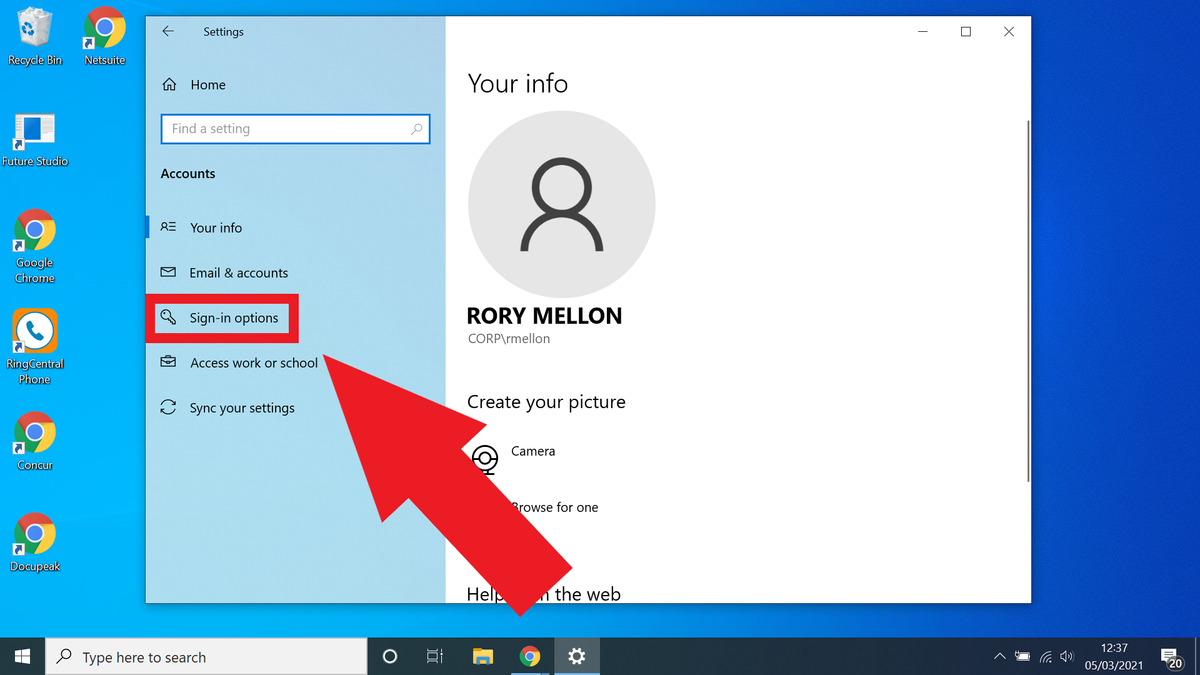Select Sync your settings
The image size is (1200, 675).
[x=242, y=407]
